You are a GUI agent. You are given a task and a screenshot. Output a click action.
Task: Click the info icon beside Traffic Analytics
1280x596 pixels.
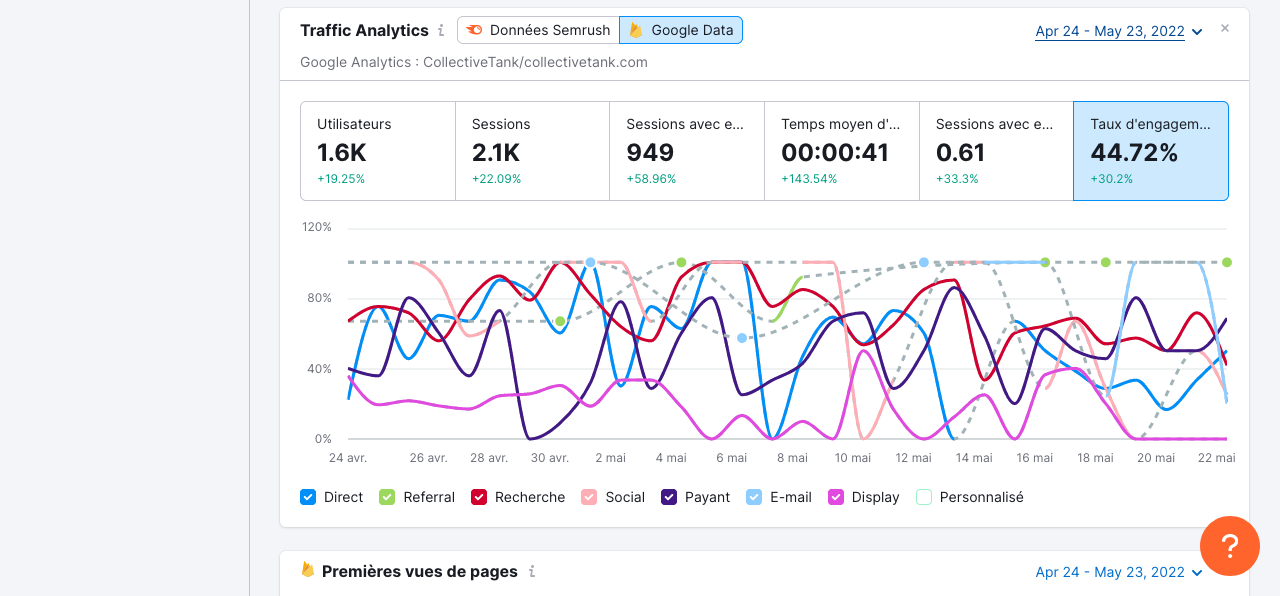click(x=441, y=31)
